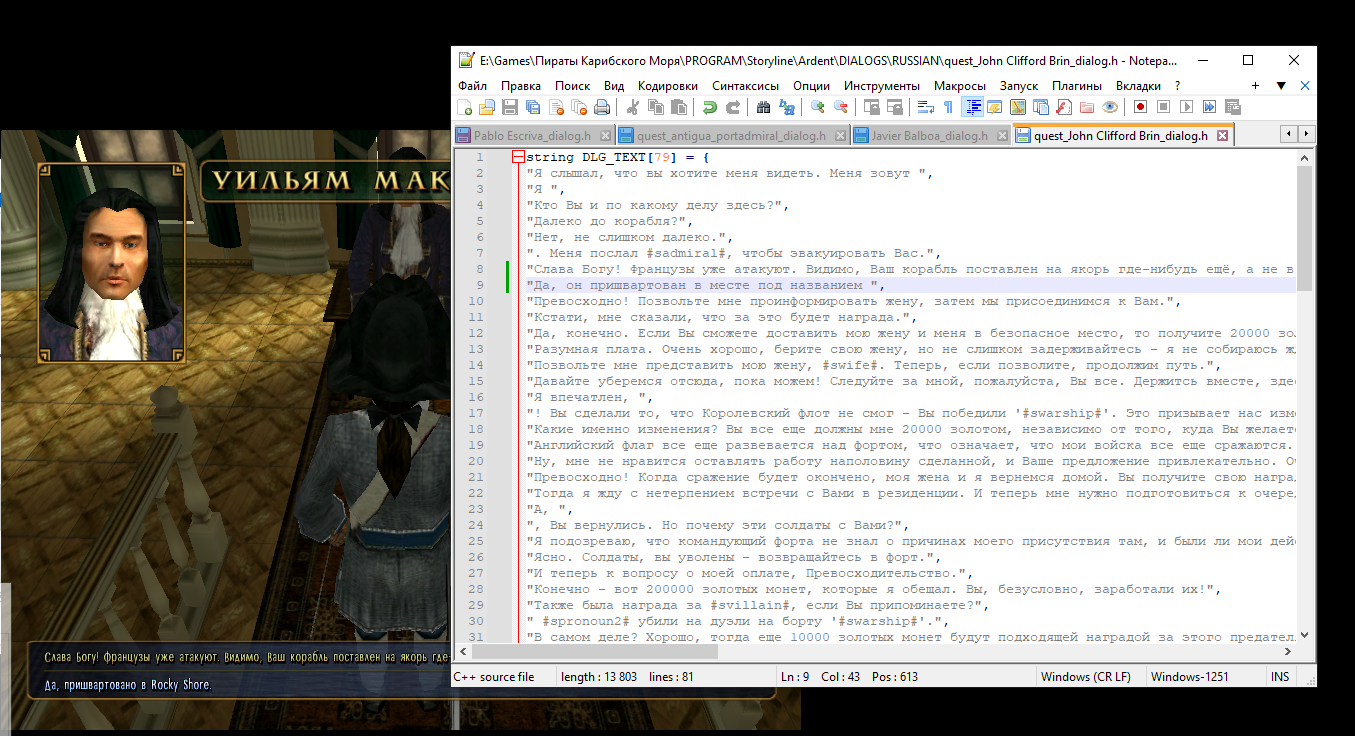The width and height of the screenshot is (1355, 736).
Task: Click the Save All toolbar icon
Action: (532, 107)
